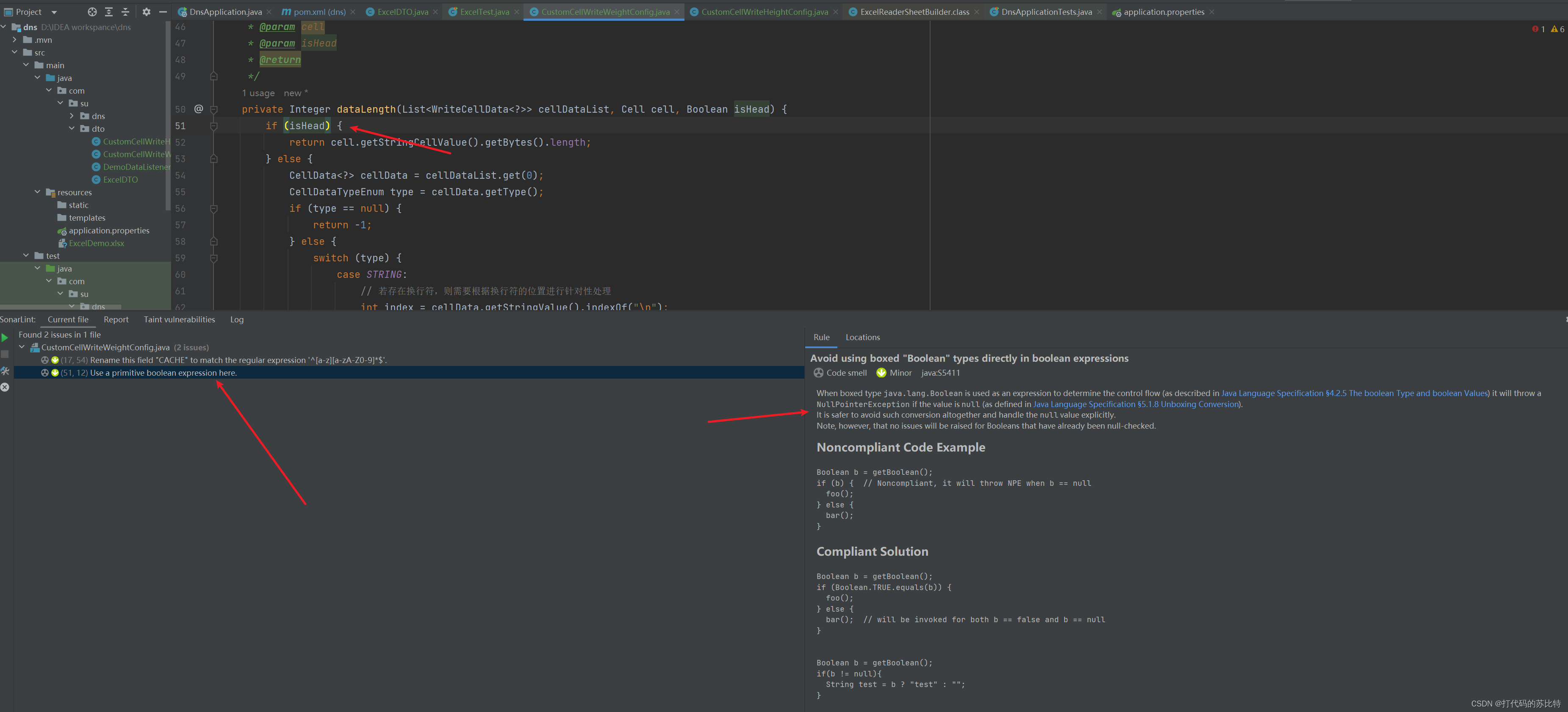Click the '1 usage' inlay hint
Viewport: 1568px width, 712px height.
tap(258, 93)
